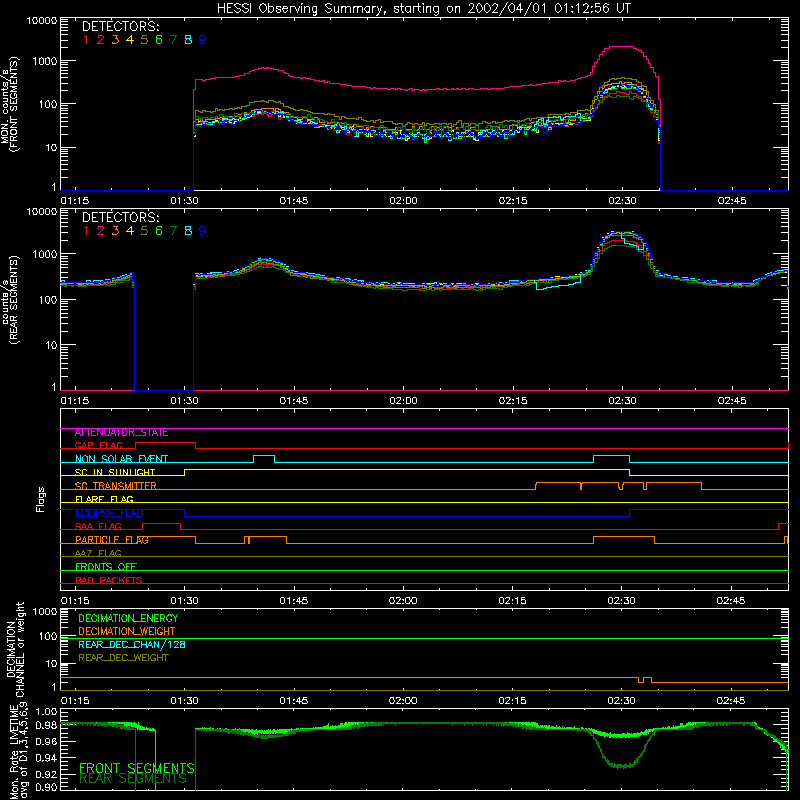This screenshot has height=800, width=800.
Task: Click the raised GAP_FLAG segment near 01:25
Action: 165,443
